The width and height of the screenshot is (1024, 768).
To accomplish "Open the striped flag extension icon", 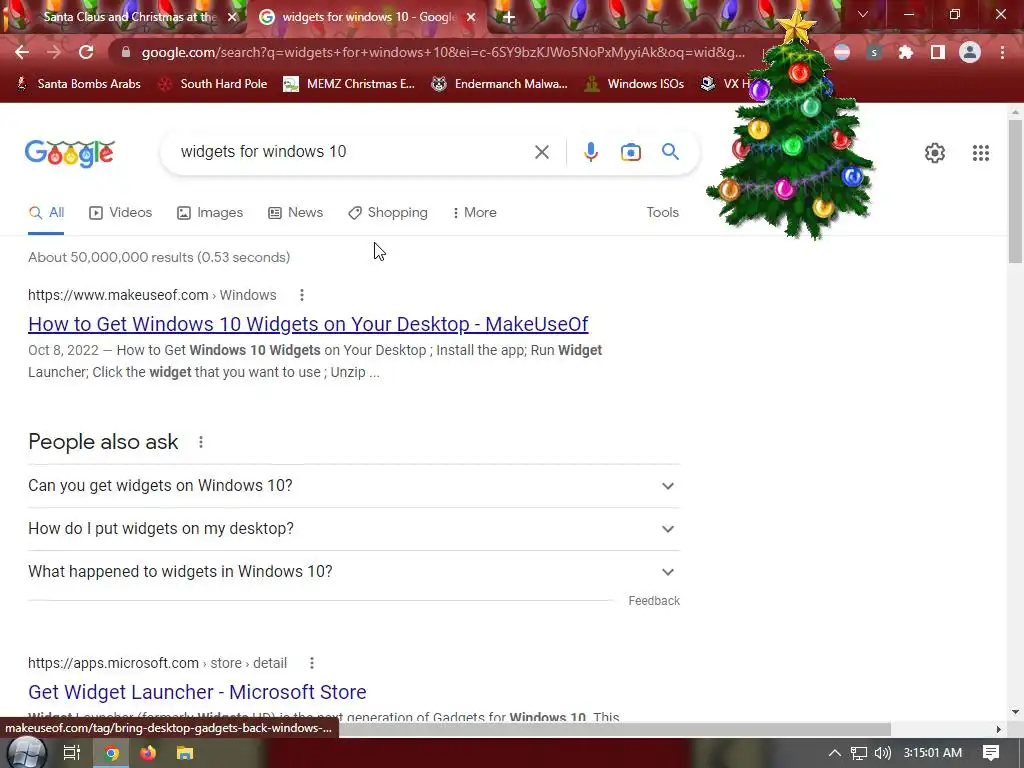I will click(x=842, y=52).
